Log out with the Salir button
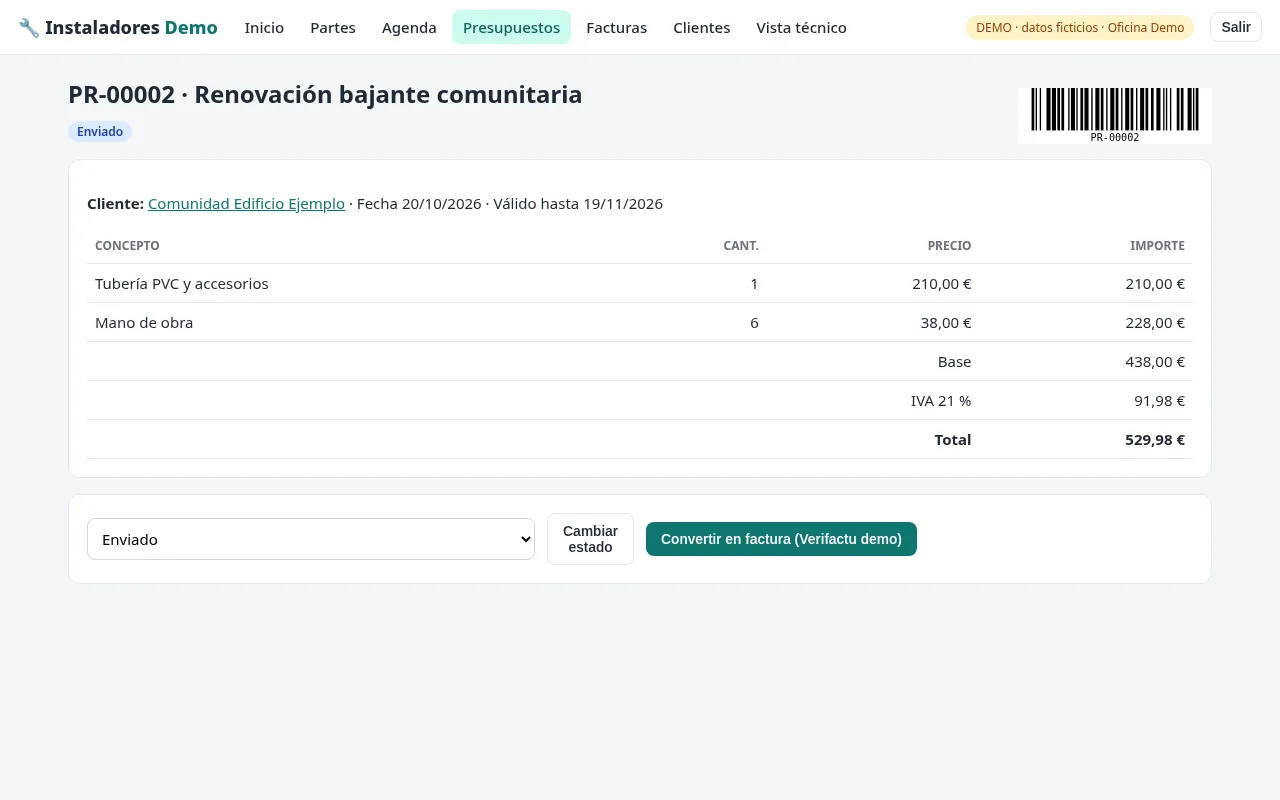Viewport: 1280px width, 800px height. click(x=1236, y=27)
